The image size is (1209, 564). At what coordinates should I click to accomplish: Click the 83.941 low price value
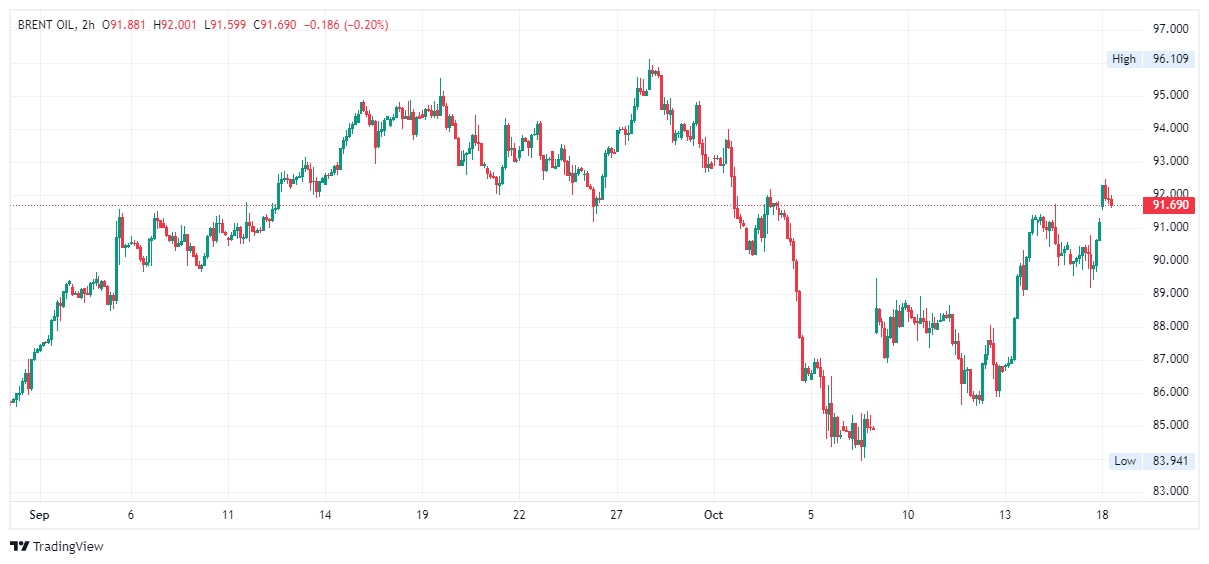click(x=1170, y=461)
